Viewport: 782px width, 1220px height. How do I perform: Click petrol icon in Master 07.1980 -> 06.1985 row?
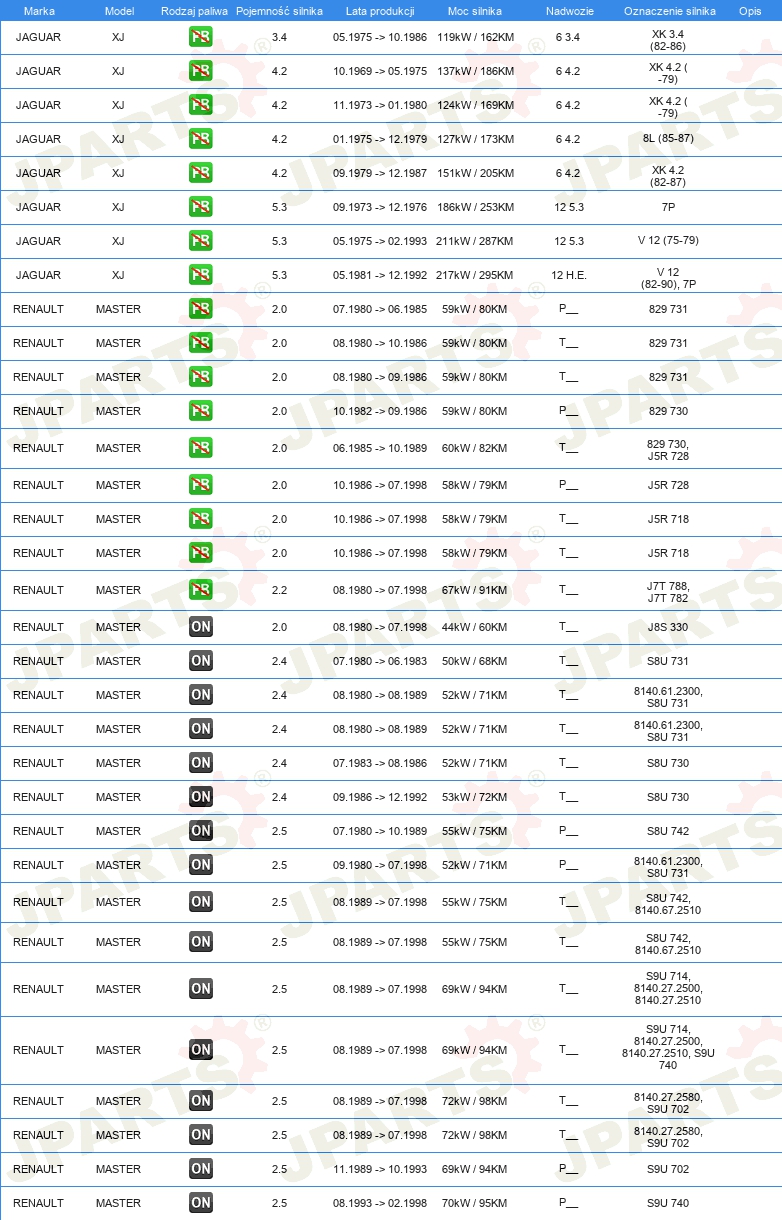(x=201, y=309)
